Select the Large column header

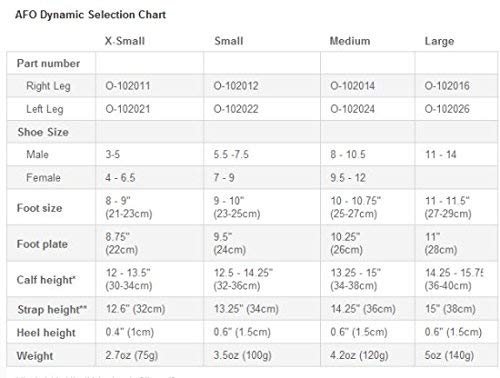click(439, 41)
